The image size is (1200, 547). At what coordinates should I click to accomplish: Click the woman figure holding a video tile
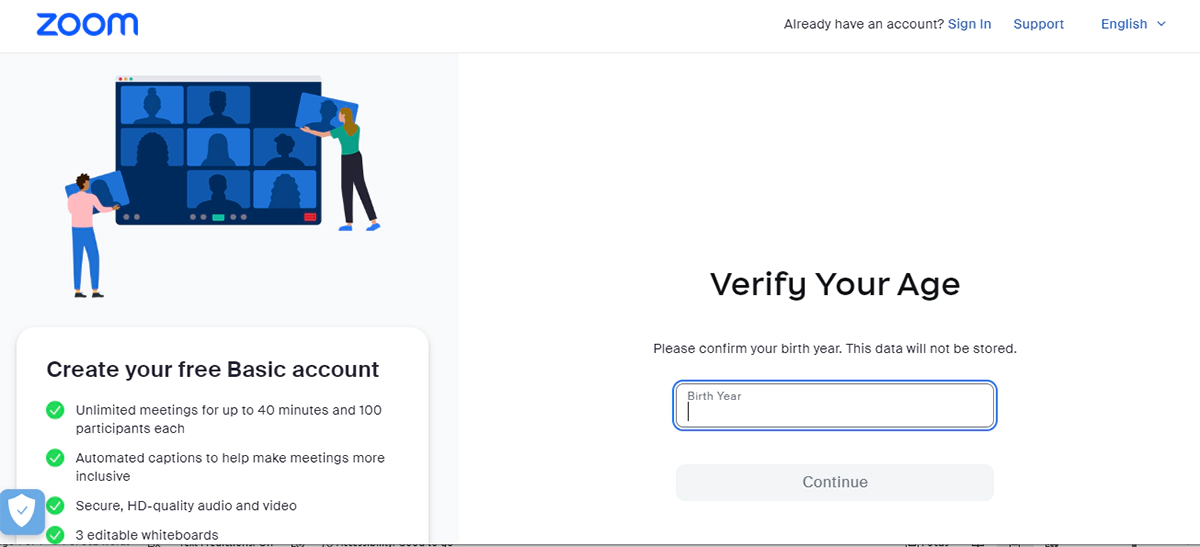pyautogui.click(x=350, y=166)
